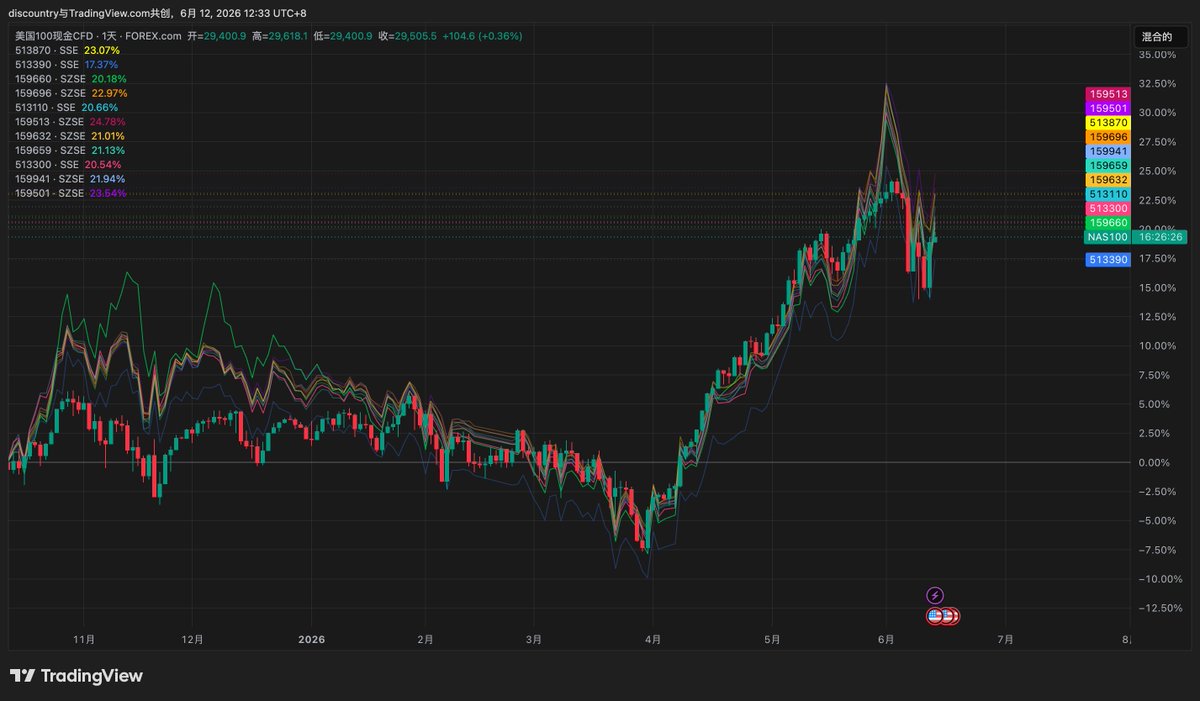Click the FOREX.com source label
The image size is (1200, 701).
152,36
